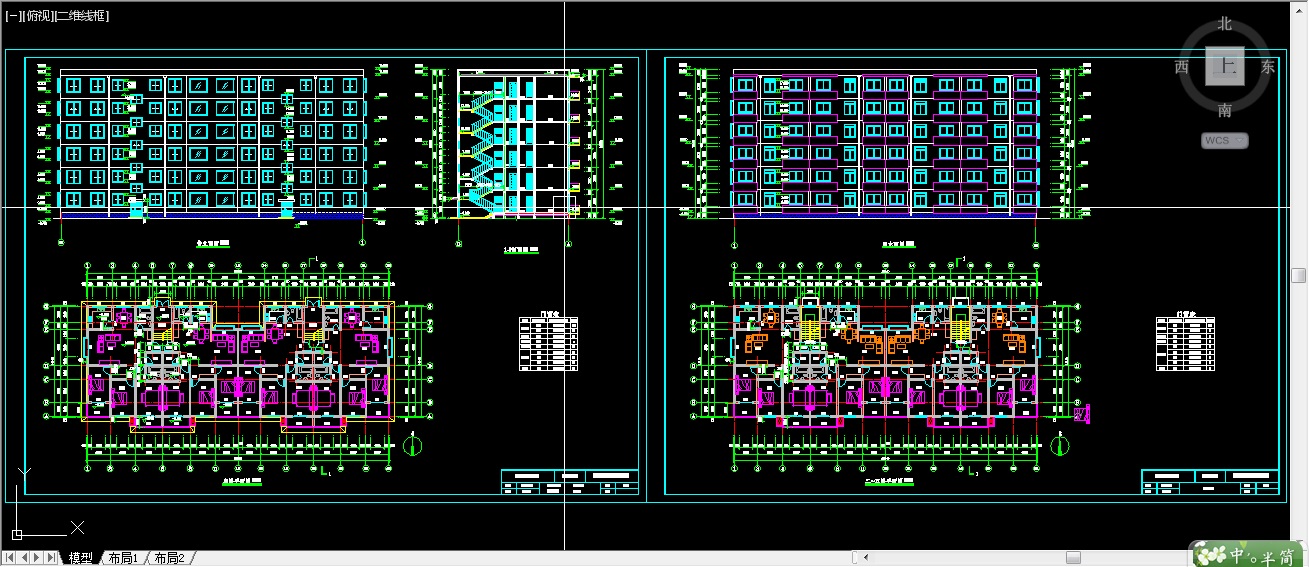
Task: Click the vertical scrollbar up arrow
Action: point(1299,10)
